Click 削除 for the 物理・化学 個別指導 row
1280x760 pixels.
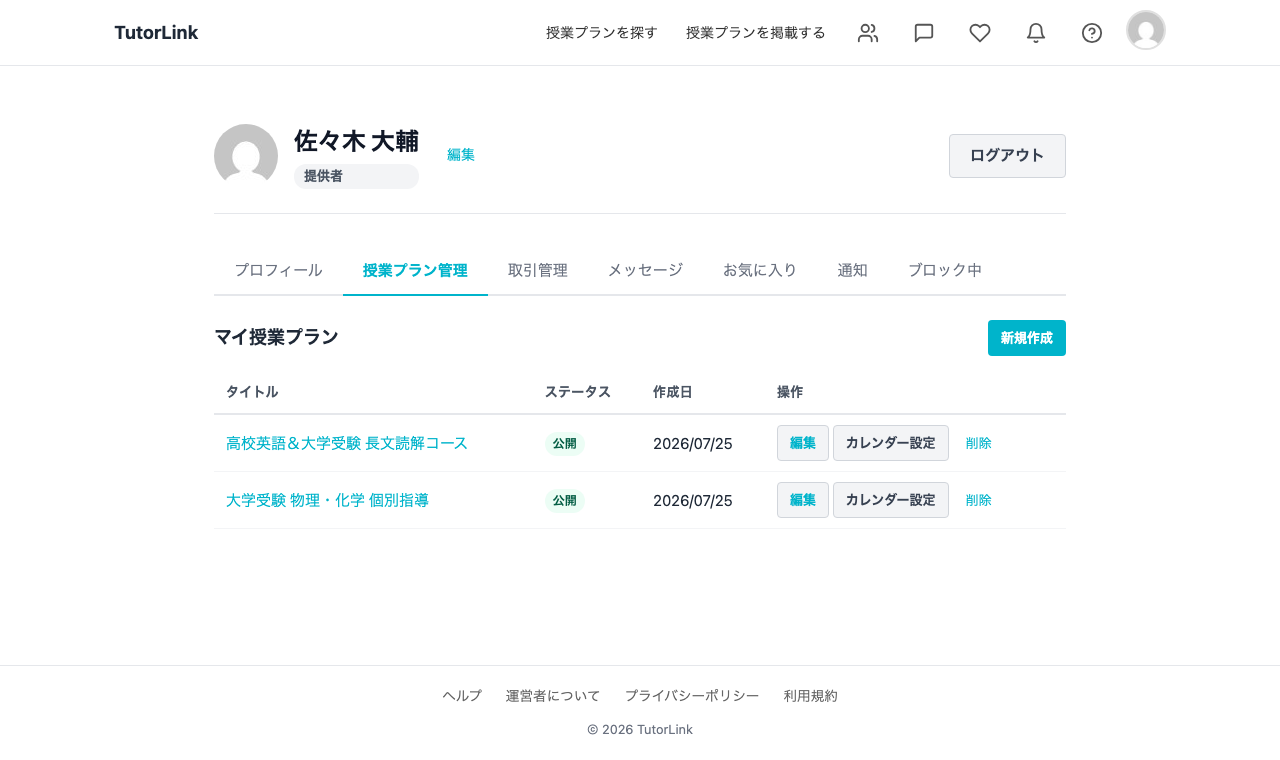point(979,500)
